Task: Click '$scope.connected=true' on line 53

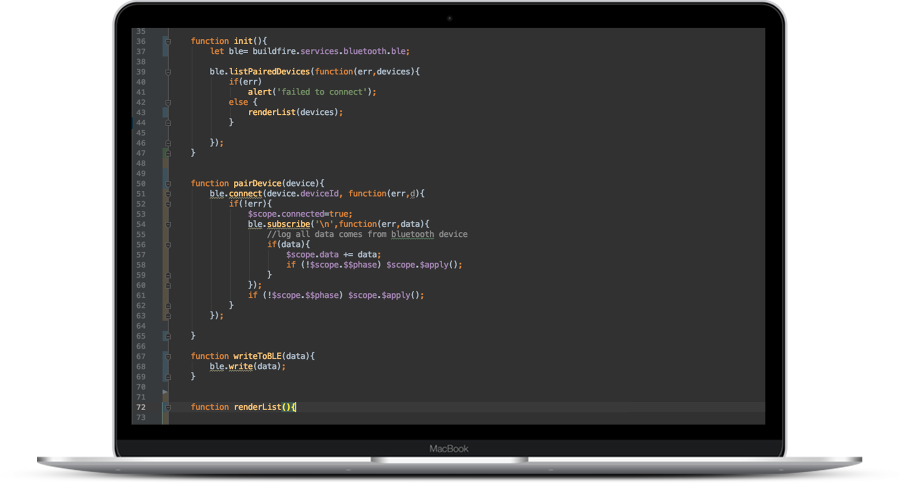Action: (298, 214)
